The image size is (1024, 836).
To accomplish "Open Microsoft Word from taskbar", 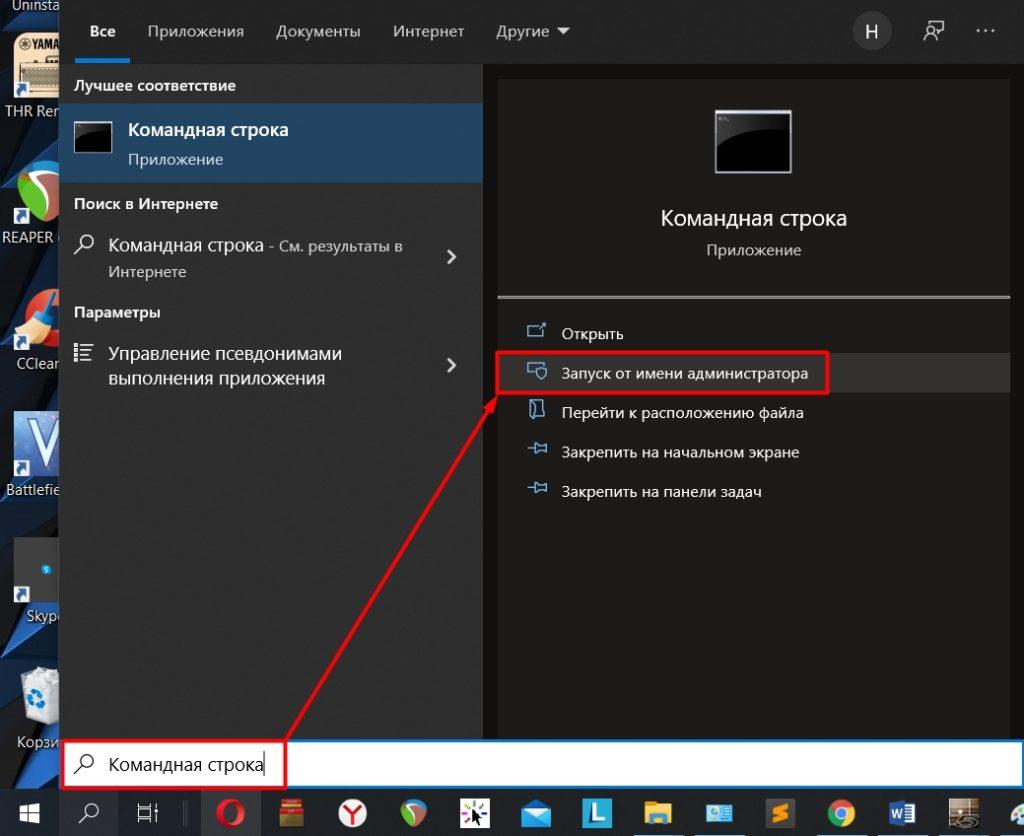I will pyautogui.click(x=902, y=814).
